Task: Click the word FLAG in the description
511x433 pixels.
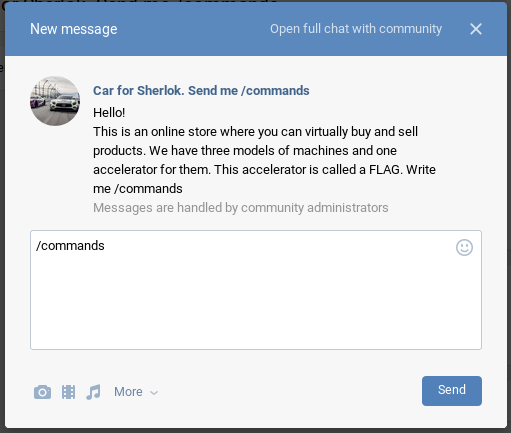Action: pos(384,170)
